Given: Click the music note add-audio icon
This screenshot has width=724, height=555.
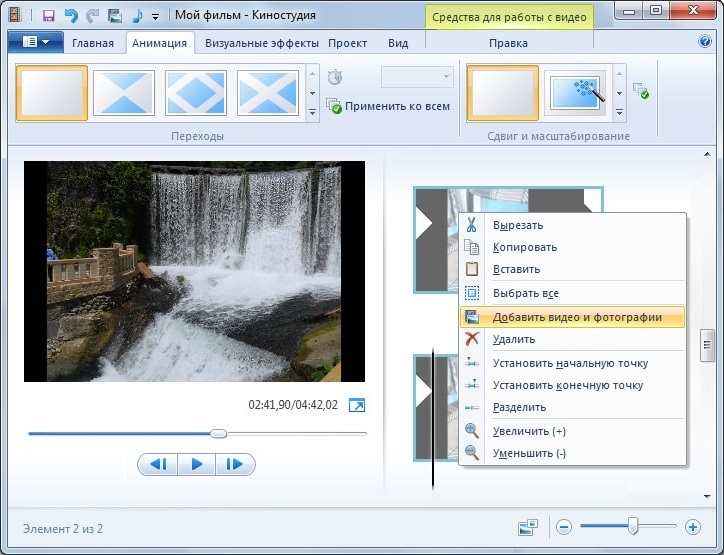Looking at the screenshot, I should (137, 16).
